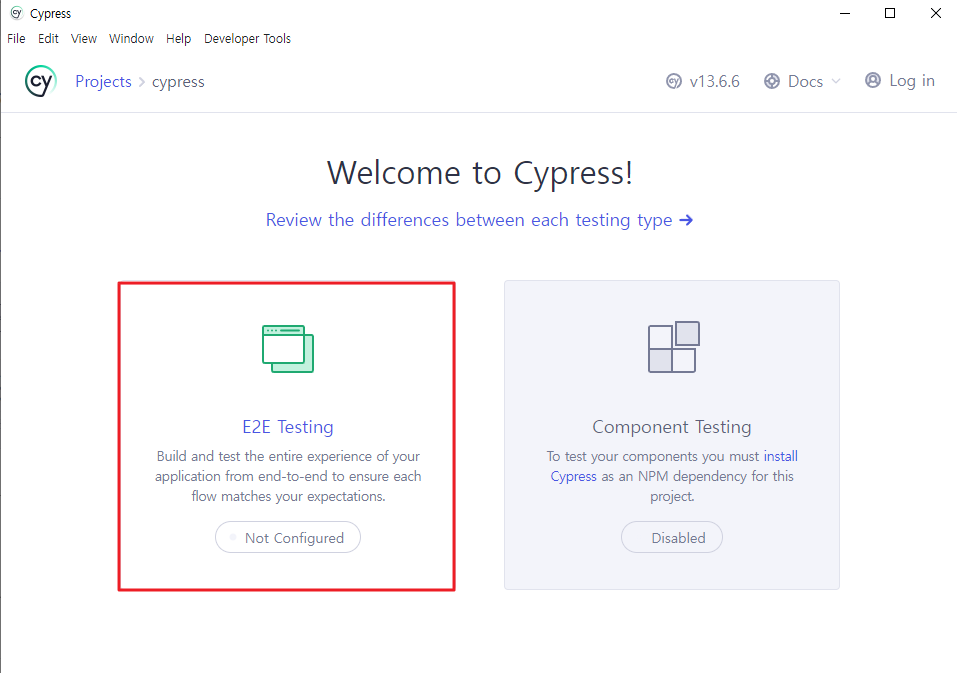Click the Cypress logo in the header
Screen dimensions: 957x673
click(x=40, y=81)
